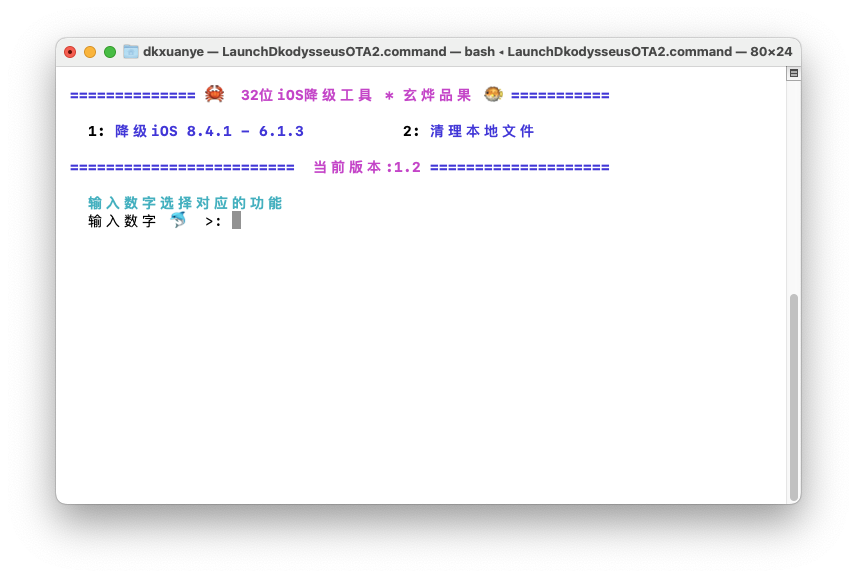Click option 2: 清理本地文件
This screenshot has height=578, width=857.
coord(482,131)
